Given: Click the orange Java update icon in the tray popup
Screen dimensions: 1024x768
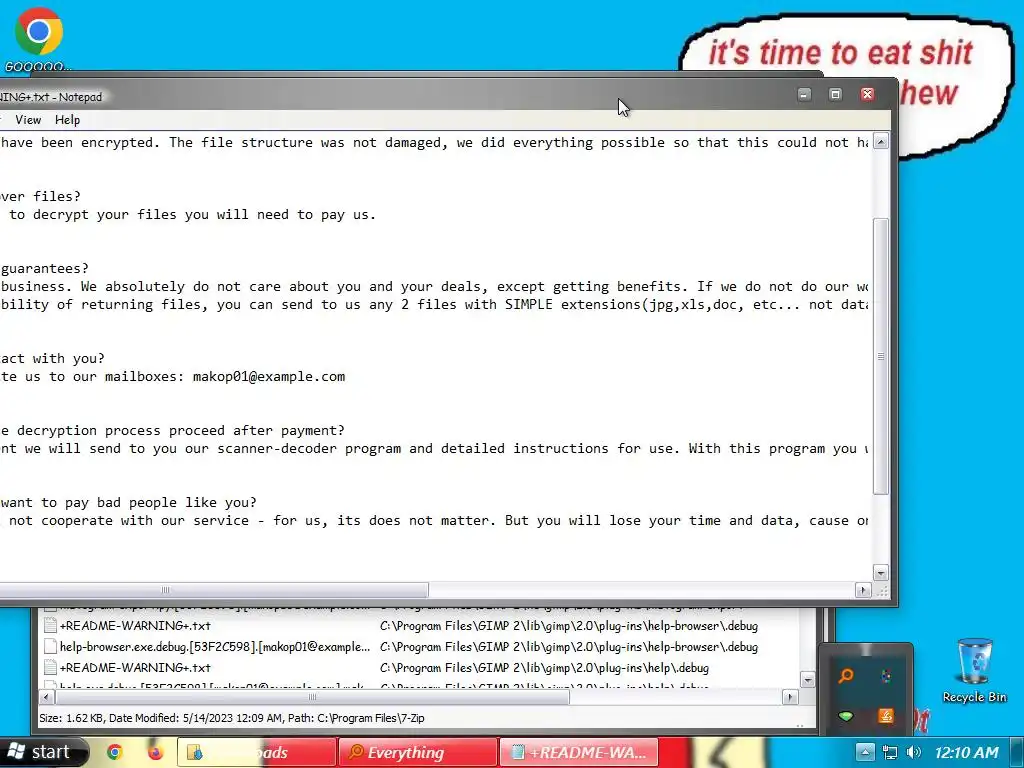Looking at the screenshot, I should tap(886, 716).
